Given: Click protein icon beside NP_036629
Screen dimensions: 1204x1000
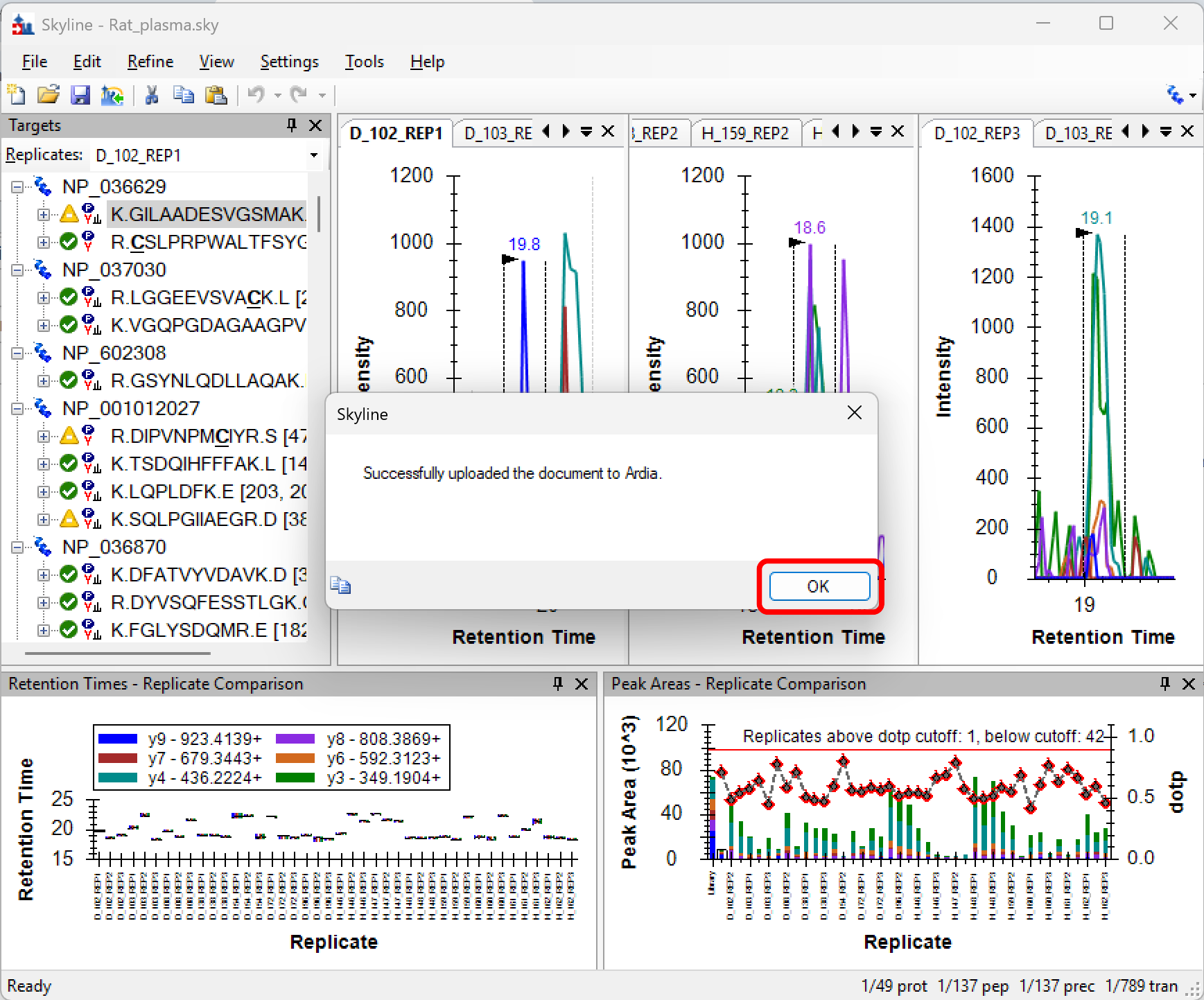Looking at the screenshot, I should [43, 186].
